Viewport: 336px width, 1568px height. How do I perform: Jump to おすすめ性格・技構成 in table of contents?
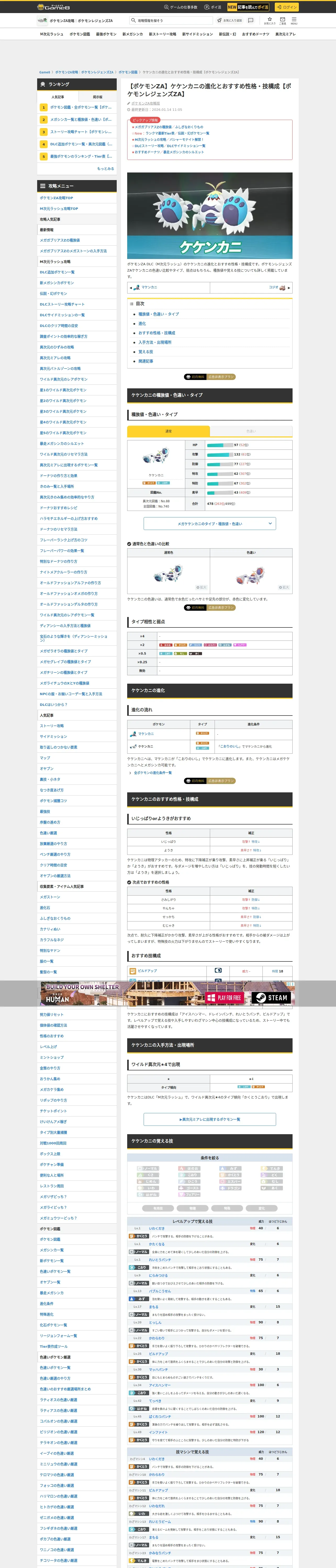[x=157, y=333]
